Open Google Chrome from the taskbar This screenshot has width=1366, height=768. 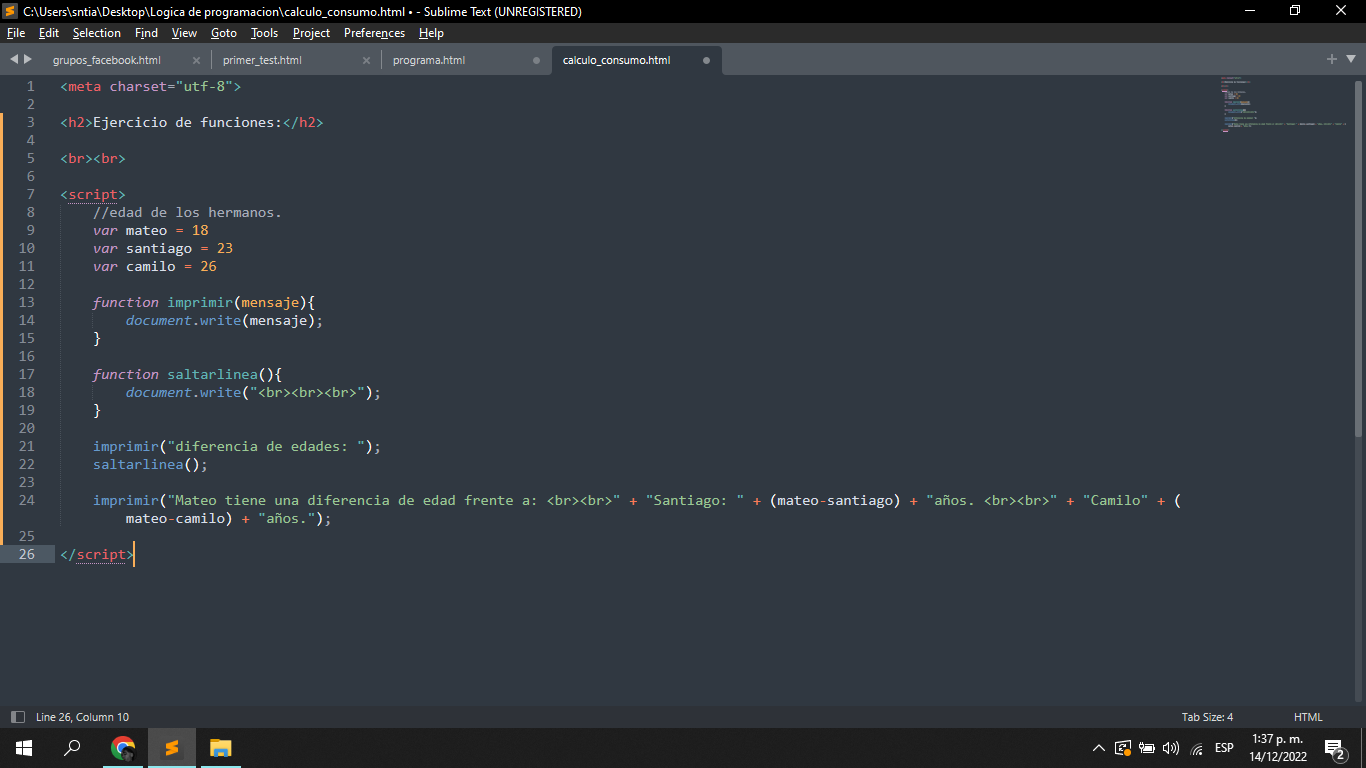click(x=123, y=748)
